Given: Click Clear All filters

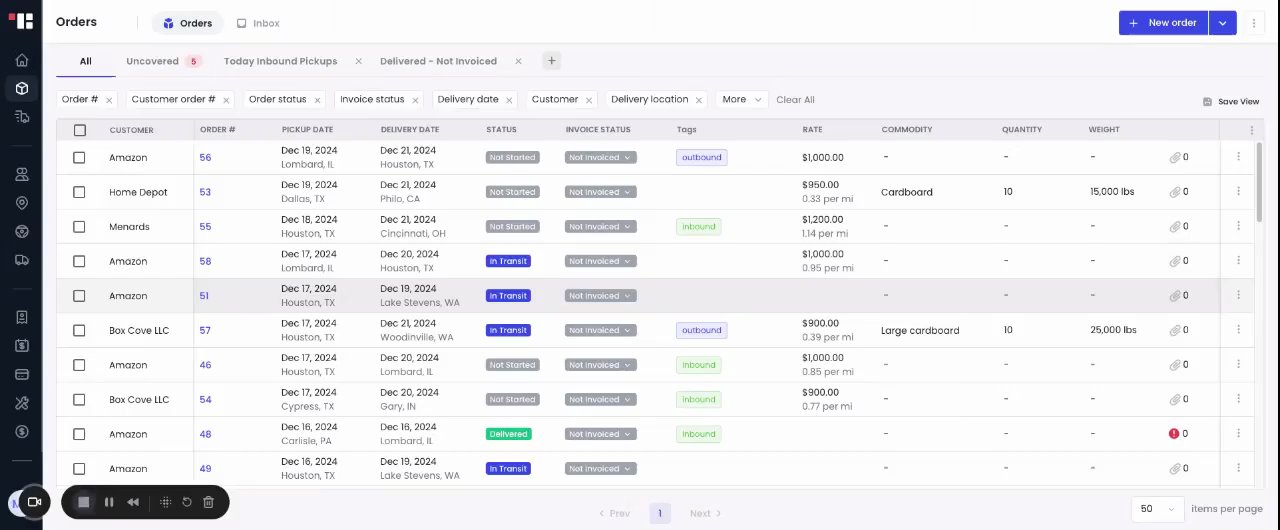Looking at the screenshot, I should (795, 100).
